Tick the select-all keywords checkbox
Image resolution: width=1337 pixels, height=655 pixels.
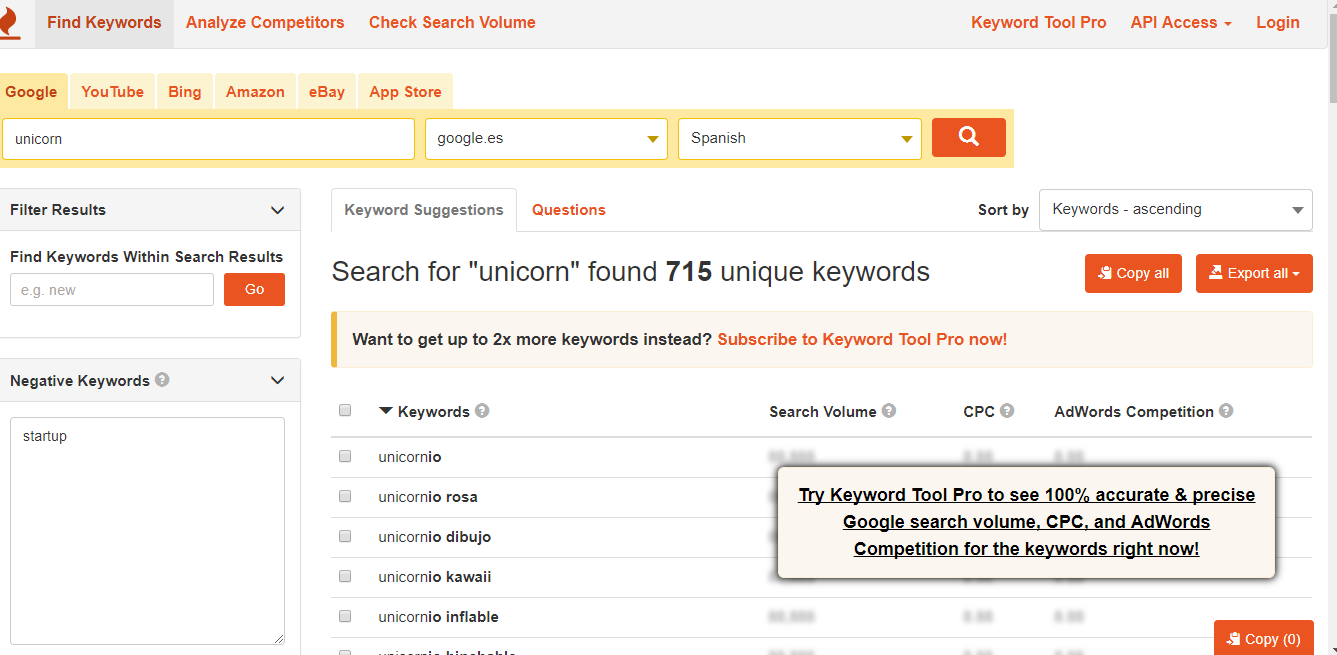pyautogui.click(x=345, y=410)
